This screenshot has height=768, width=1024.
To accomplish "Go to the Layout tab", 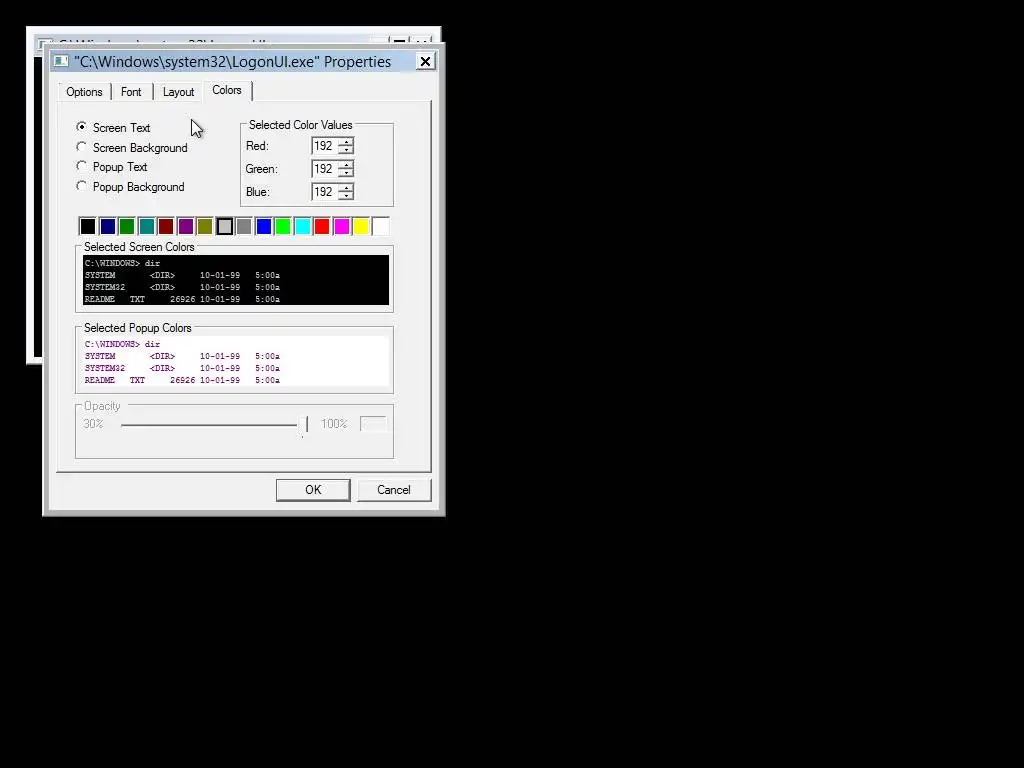I will pyautogui.click(x=178, y=92).
